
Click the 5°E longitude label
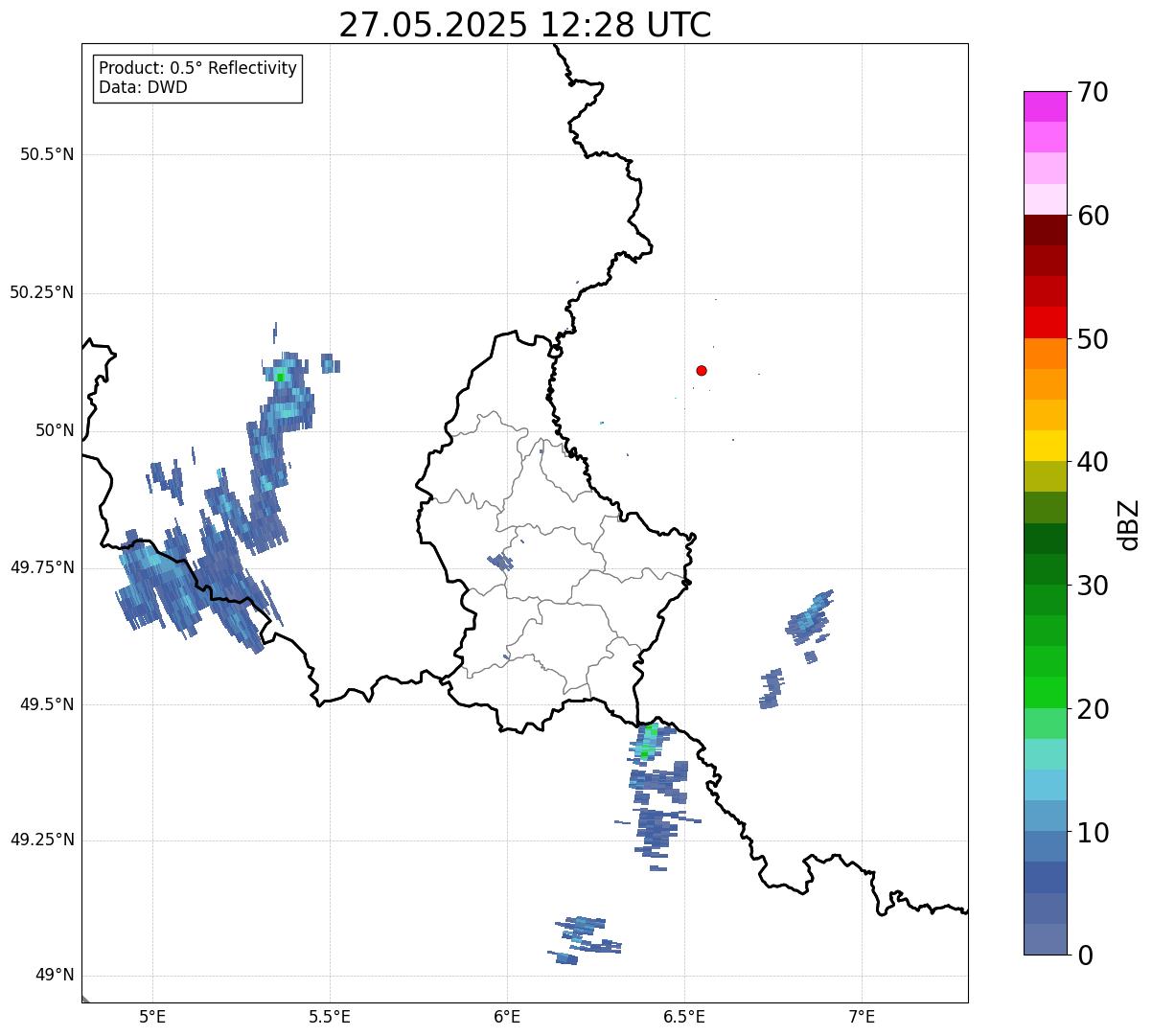click(152, 1016)
